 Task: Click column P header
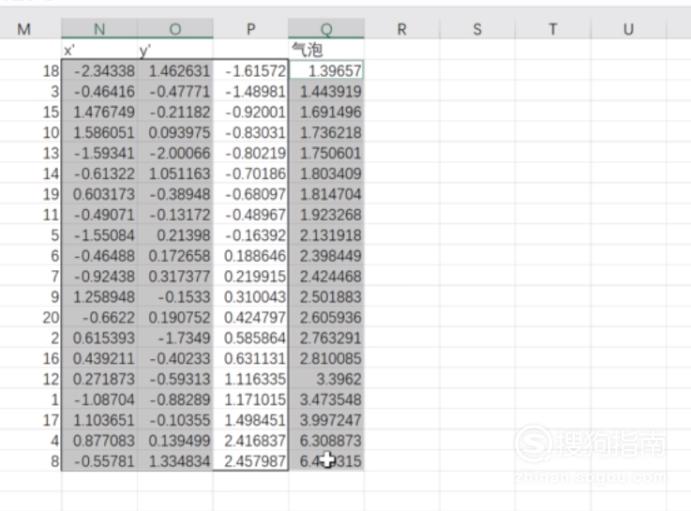pyautogui.click(x=251, y=29)
